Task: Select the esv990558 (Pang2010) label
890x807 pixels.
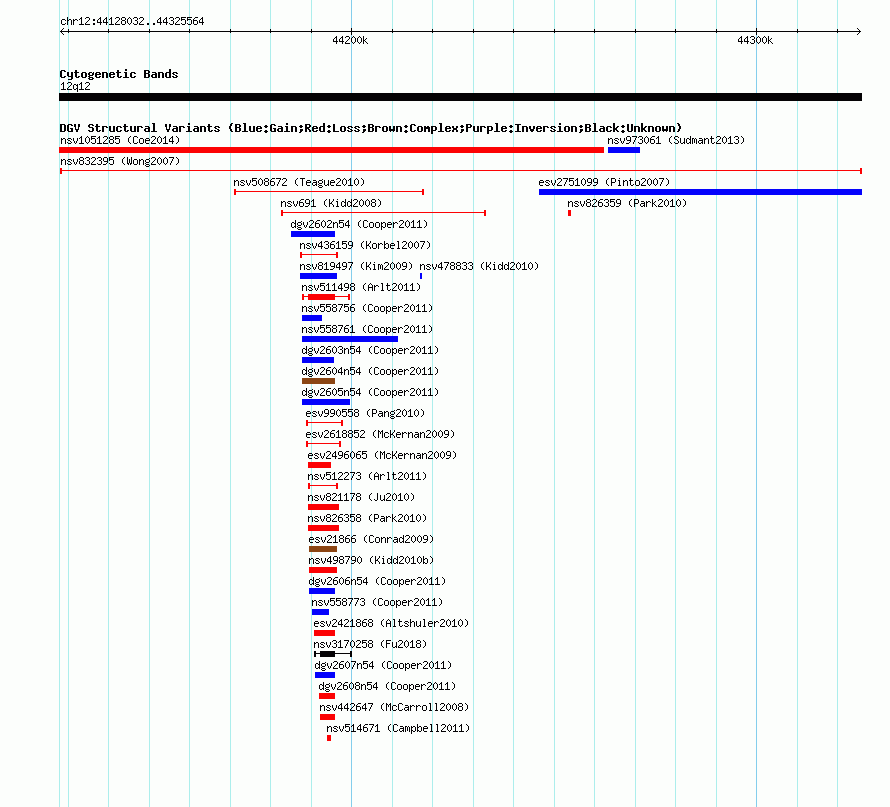Action: (365, 413)
